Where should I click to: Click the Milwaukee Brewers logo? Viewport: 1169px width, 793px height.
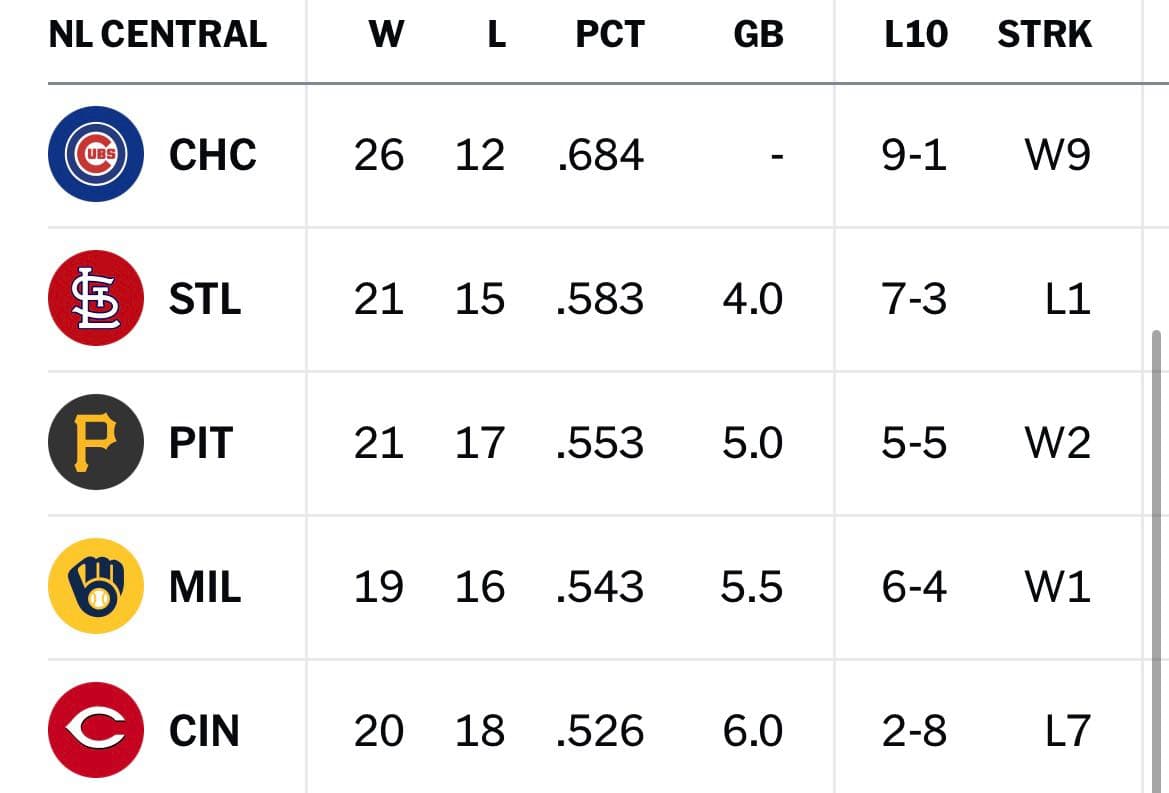pyautogui.click(x=95, y=586)
